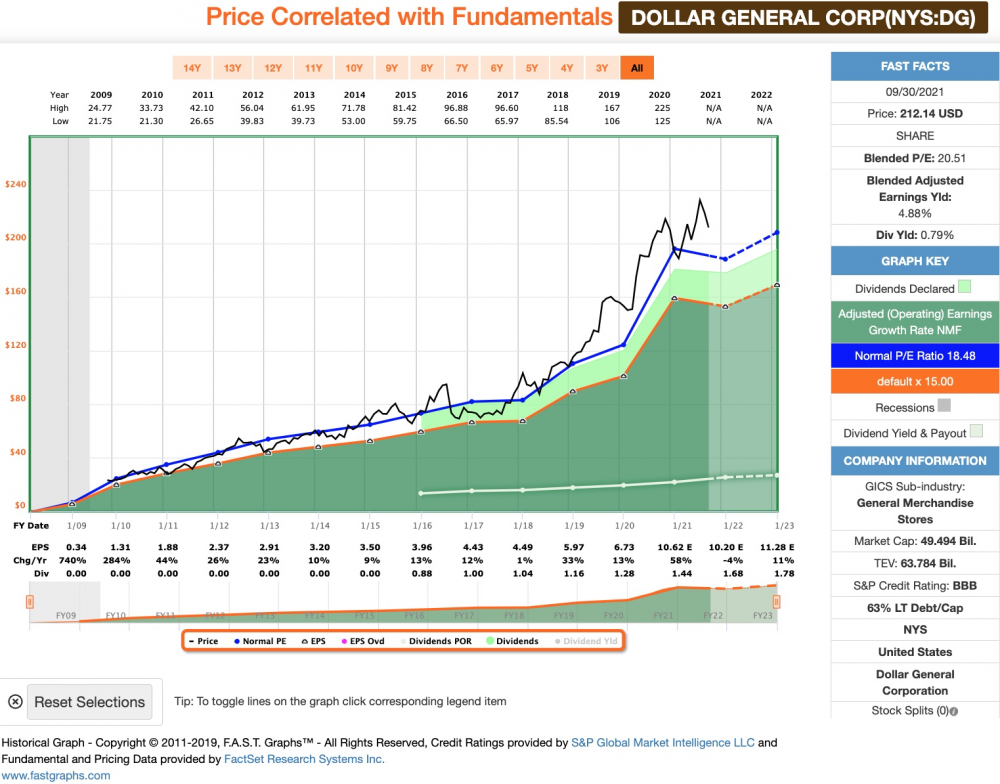This screenshot has height=784, width=1000.
Task: Click the DOLLAR GENERAL CORP(NYS:DG) title
Action: pos(803,18)
